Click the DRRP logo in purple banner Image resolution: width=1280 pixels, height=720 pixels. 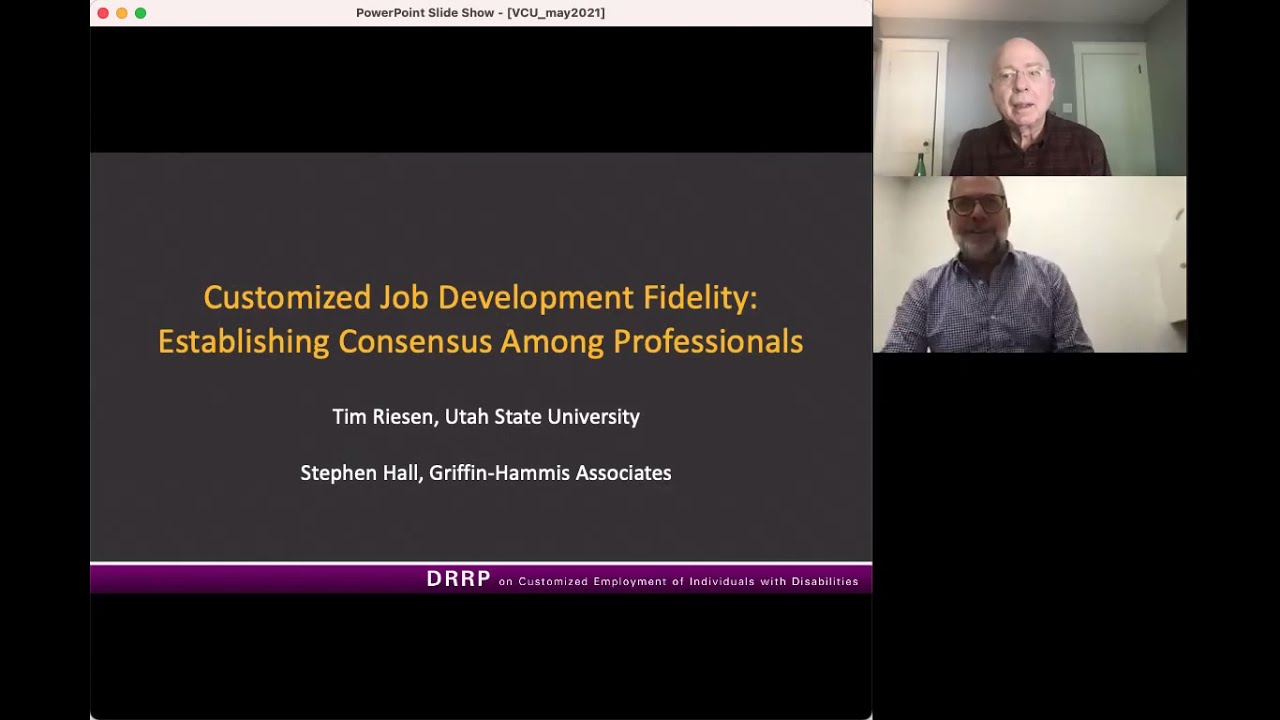click(x=458, y=579)
